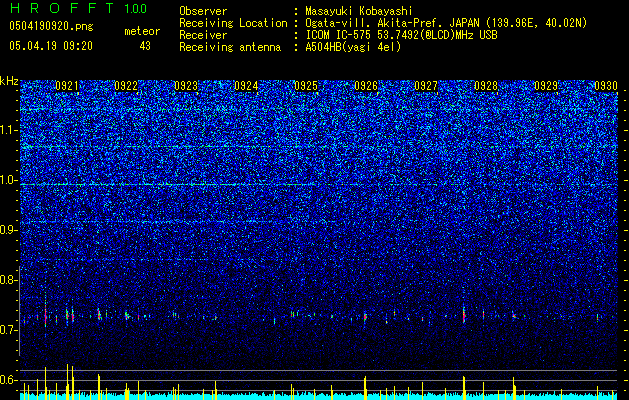Select the ICOM IC-575 53.7492 MHz USB text
The width and height of the screenshot is (629, 400).
(x=401, y=35)
